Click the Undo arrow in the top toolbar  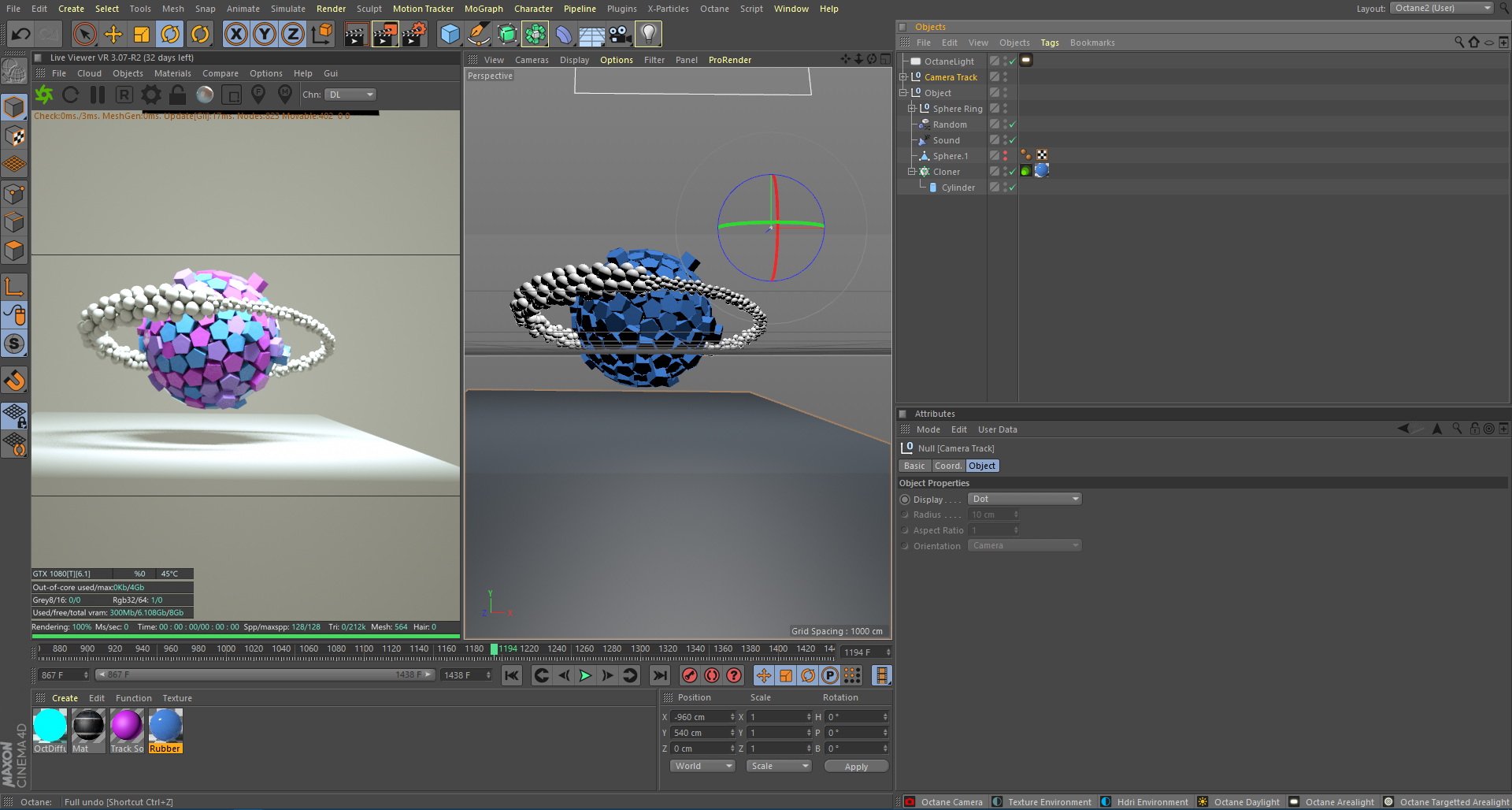[x=21, y=34]
